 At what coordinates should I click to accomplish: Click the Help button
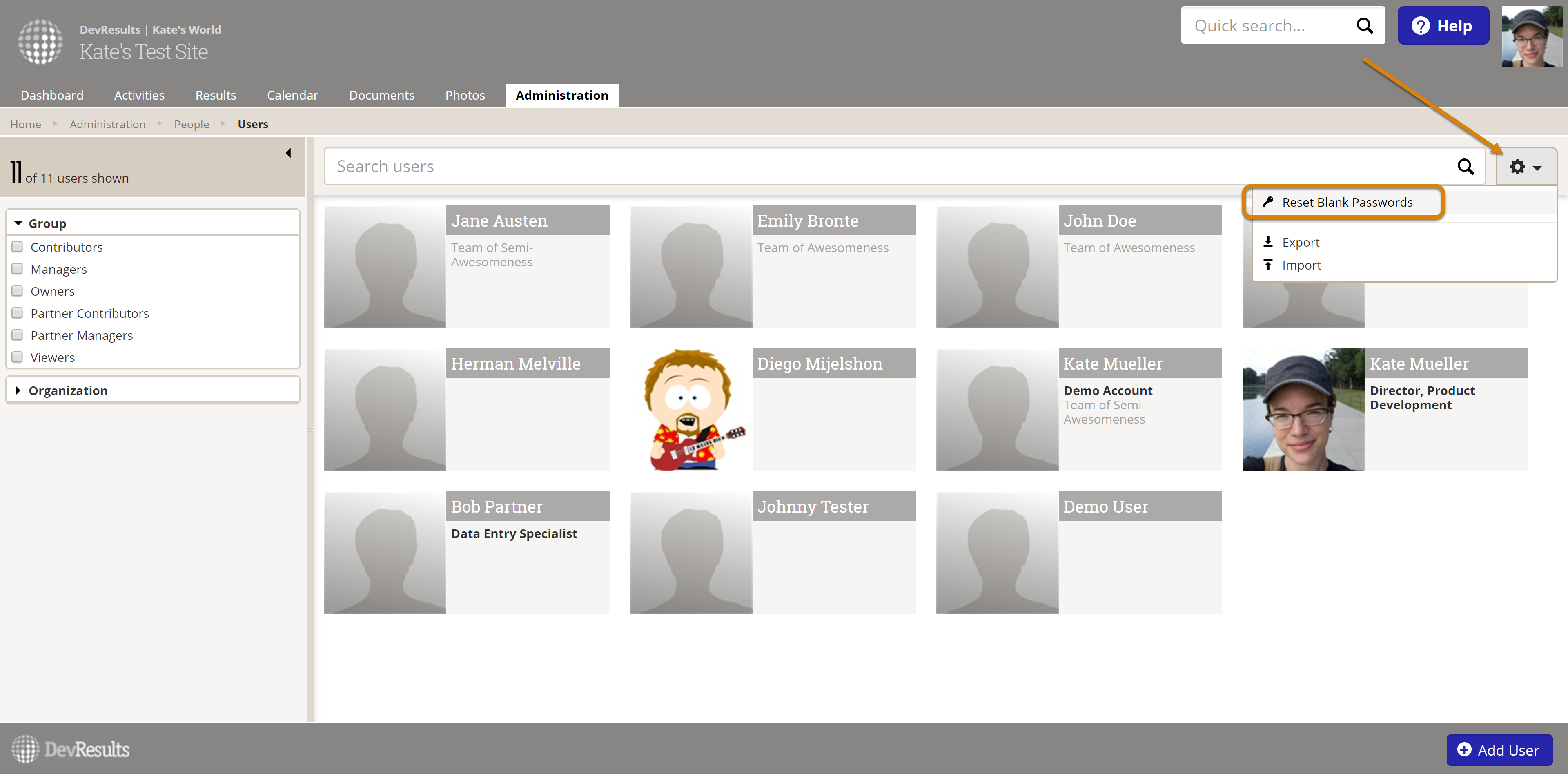point(1443,26)
